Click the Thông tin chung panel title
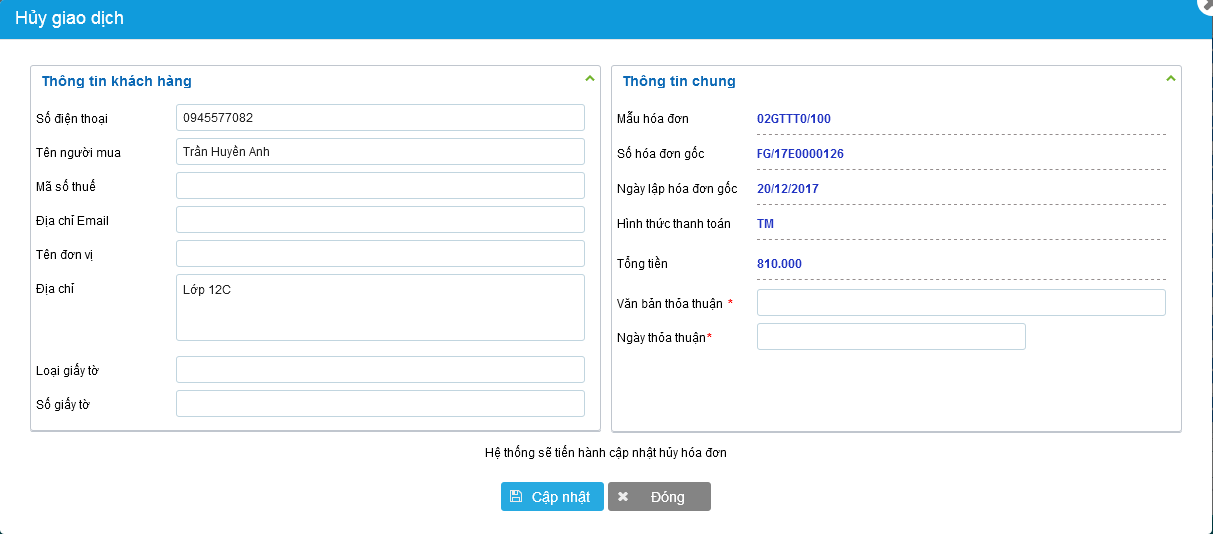The height and width of the screenshot is (534, 1213). pos(679,81)
